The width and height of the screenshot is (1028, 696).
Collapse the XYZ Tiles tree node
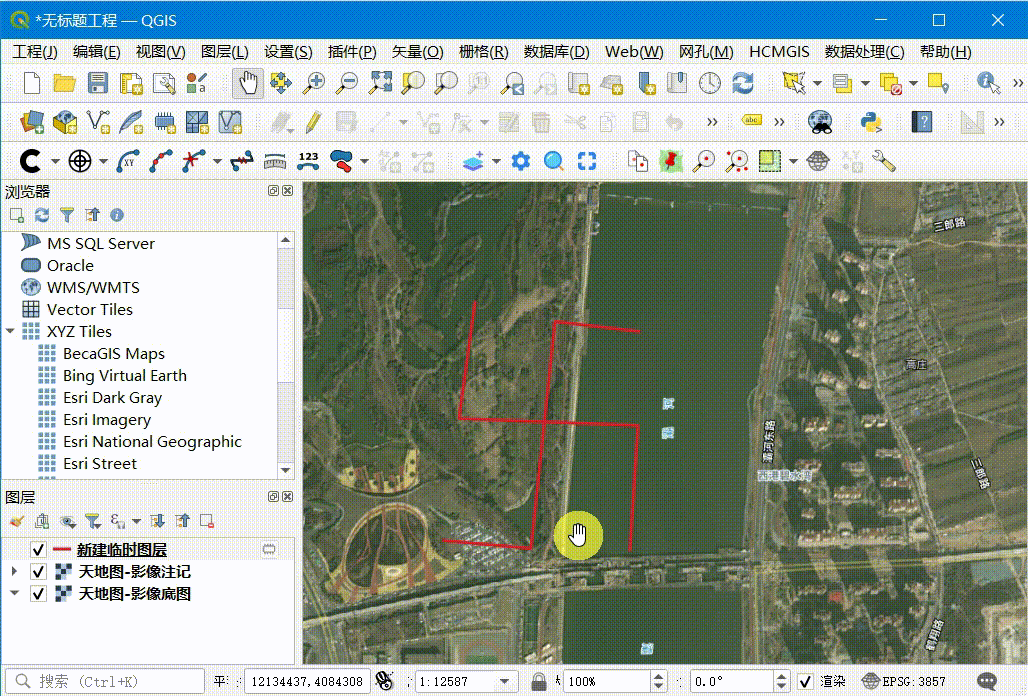point(10,331)
